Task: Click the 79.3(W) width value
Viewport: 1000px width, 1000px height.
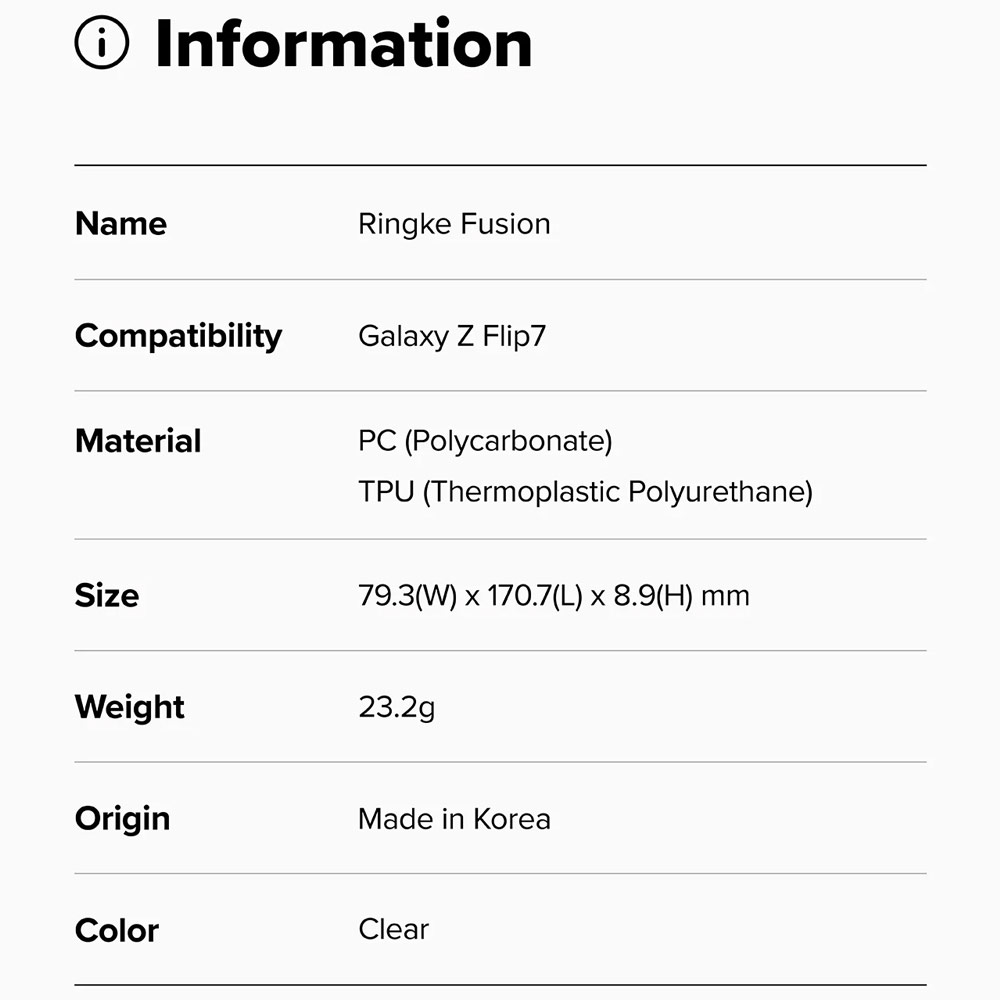Action: pyautogui.click(x=407, y=597)
